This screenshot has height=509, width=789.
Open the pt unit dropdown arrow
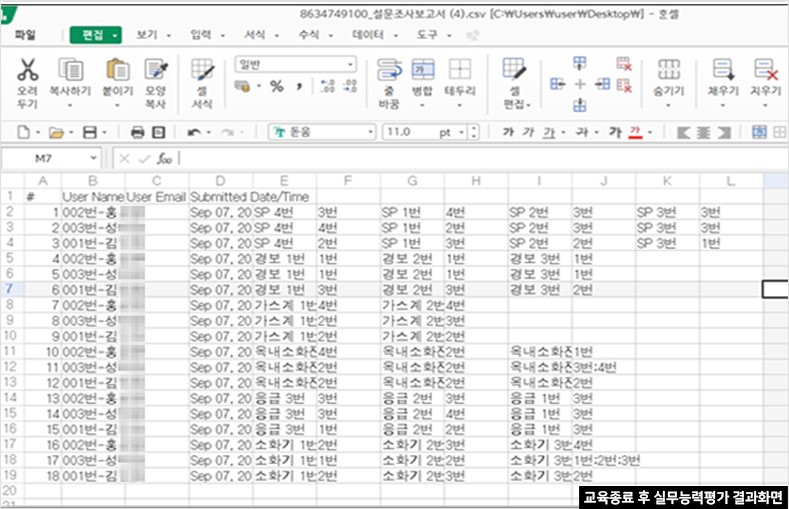pyautogui.click(x=461, y=132)
